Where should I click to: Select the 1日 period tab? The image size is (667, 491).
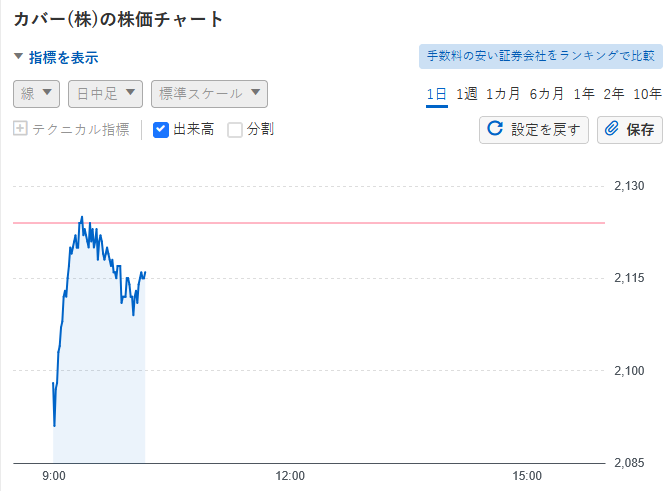(436, 94)
